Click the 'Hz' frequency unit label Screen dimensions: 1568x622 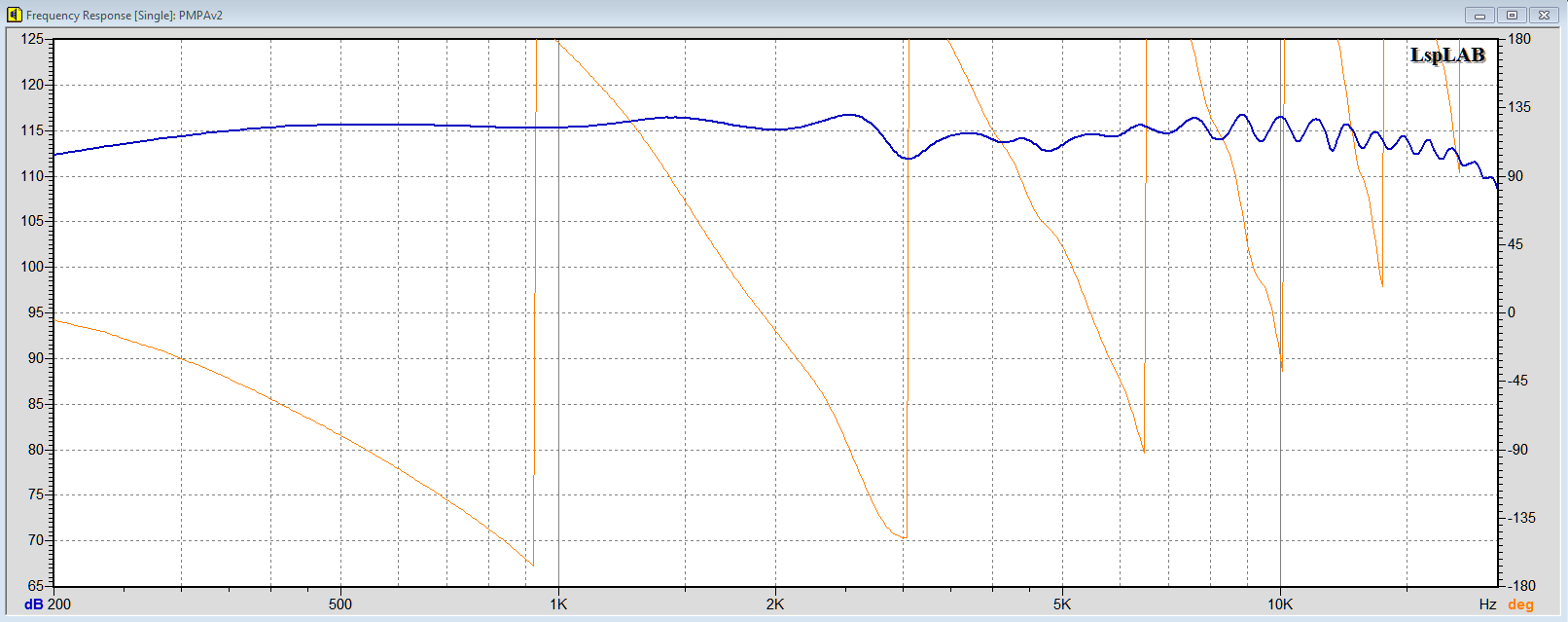click(1487, 604)
